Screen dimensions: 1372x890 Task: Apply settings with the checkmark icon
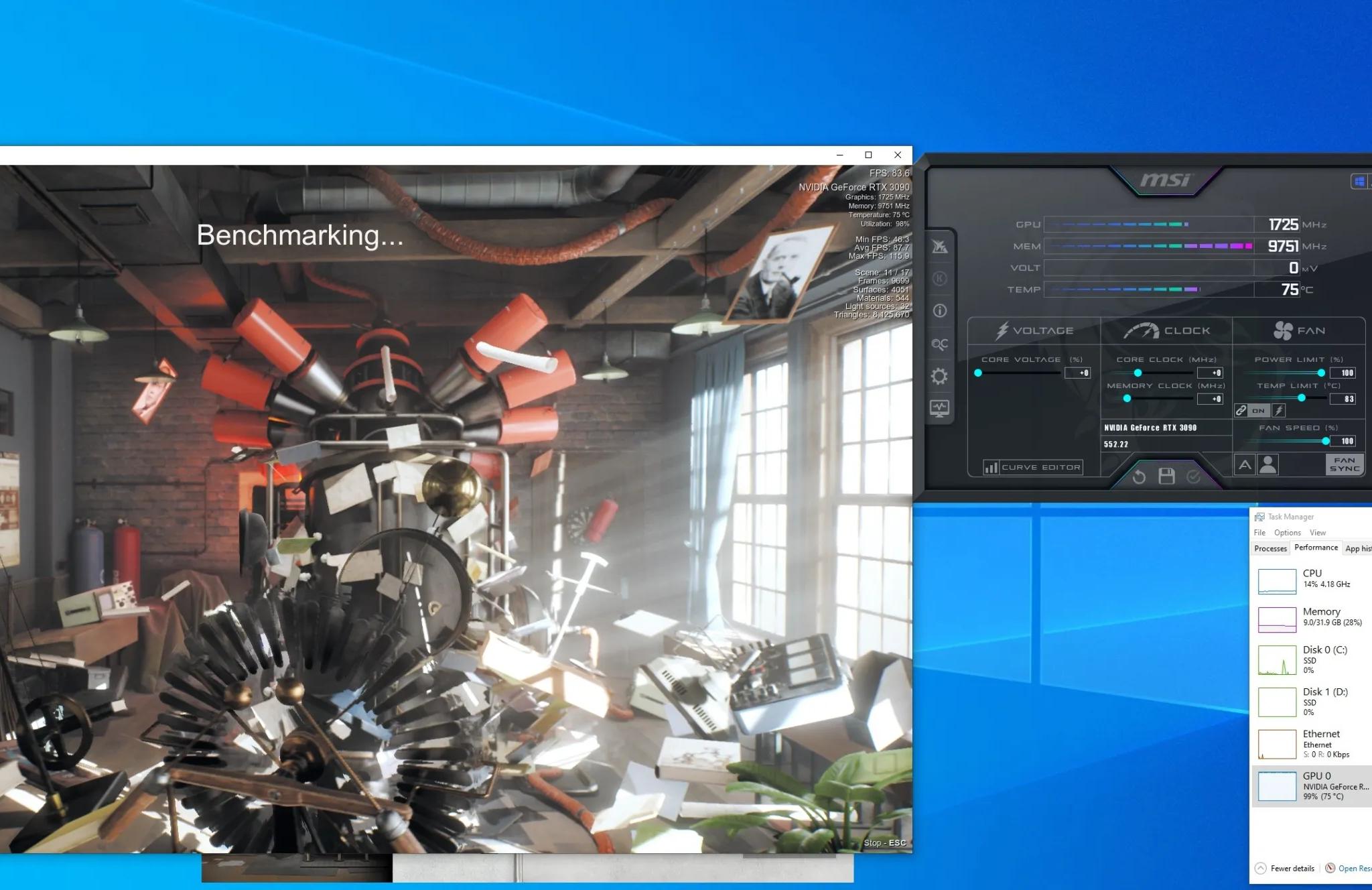[1193, 476]
